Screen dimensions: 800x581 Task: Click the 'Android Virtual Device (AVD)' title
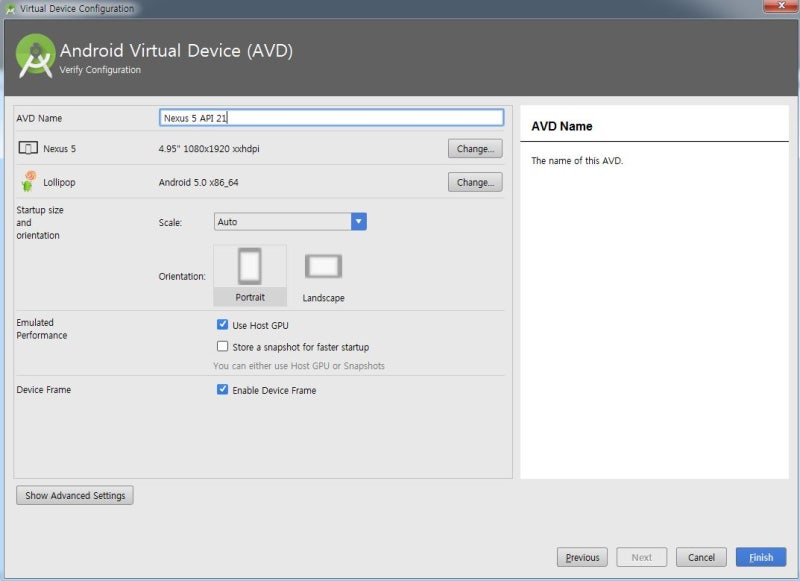click(177, 50)
